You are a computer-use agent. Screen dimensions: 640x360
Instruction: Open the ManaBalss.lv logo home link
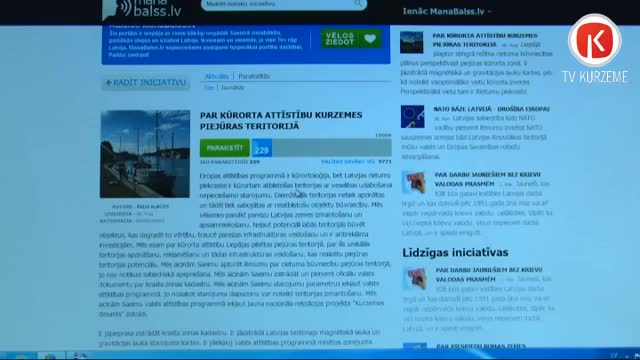tap(142, 9)
